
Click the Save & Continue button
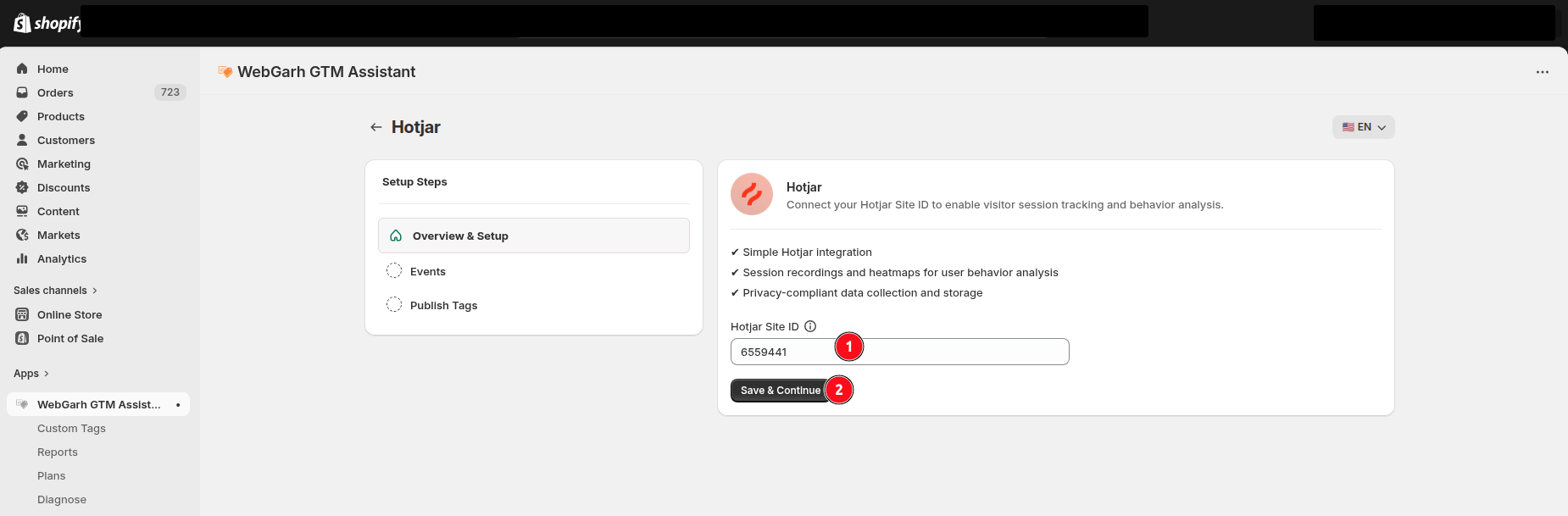[781, 391]
